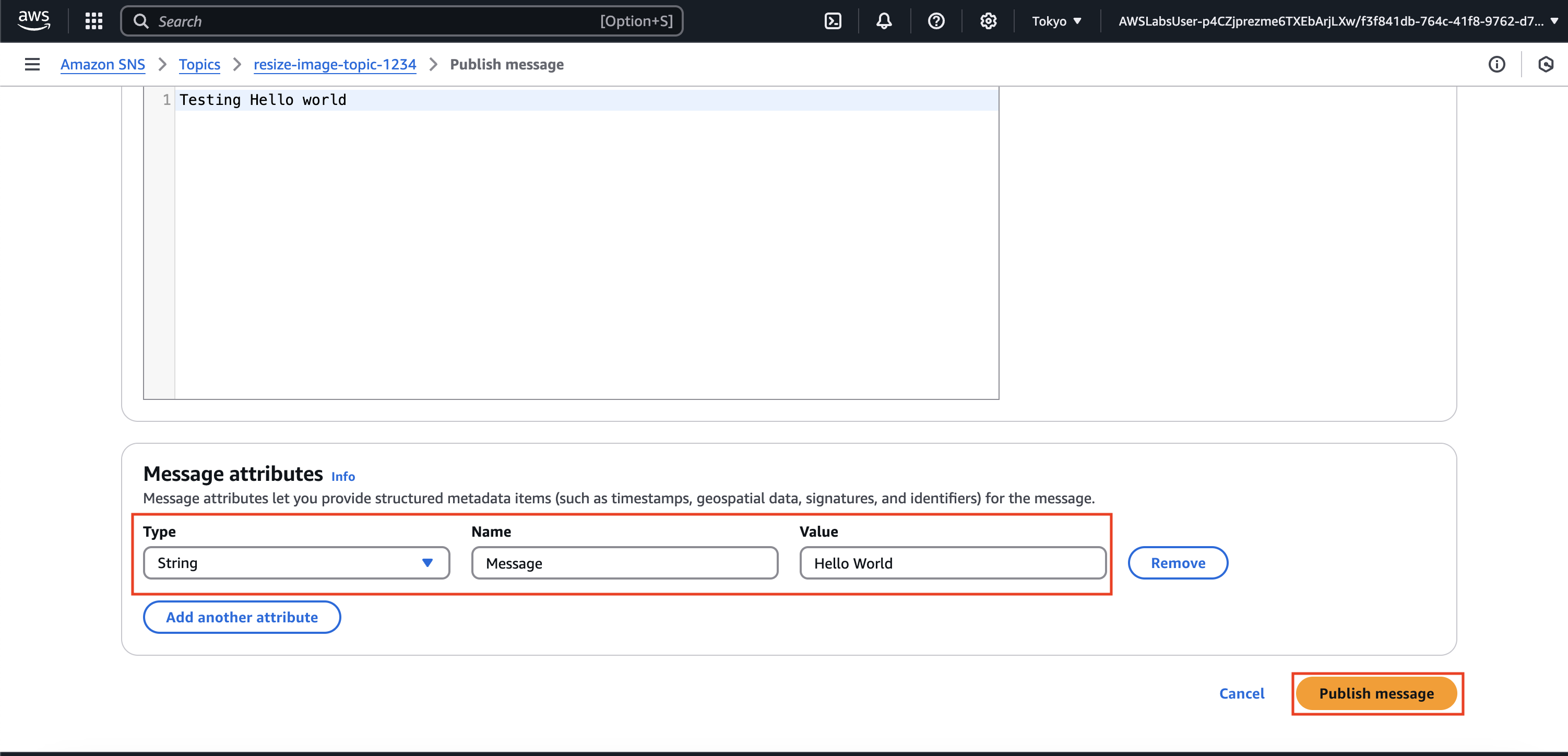Open the settings gear icon
This screenshot has height=756, width=1568.
pyautogui.click(x=988, y=21)
